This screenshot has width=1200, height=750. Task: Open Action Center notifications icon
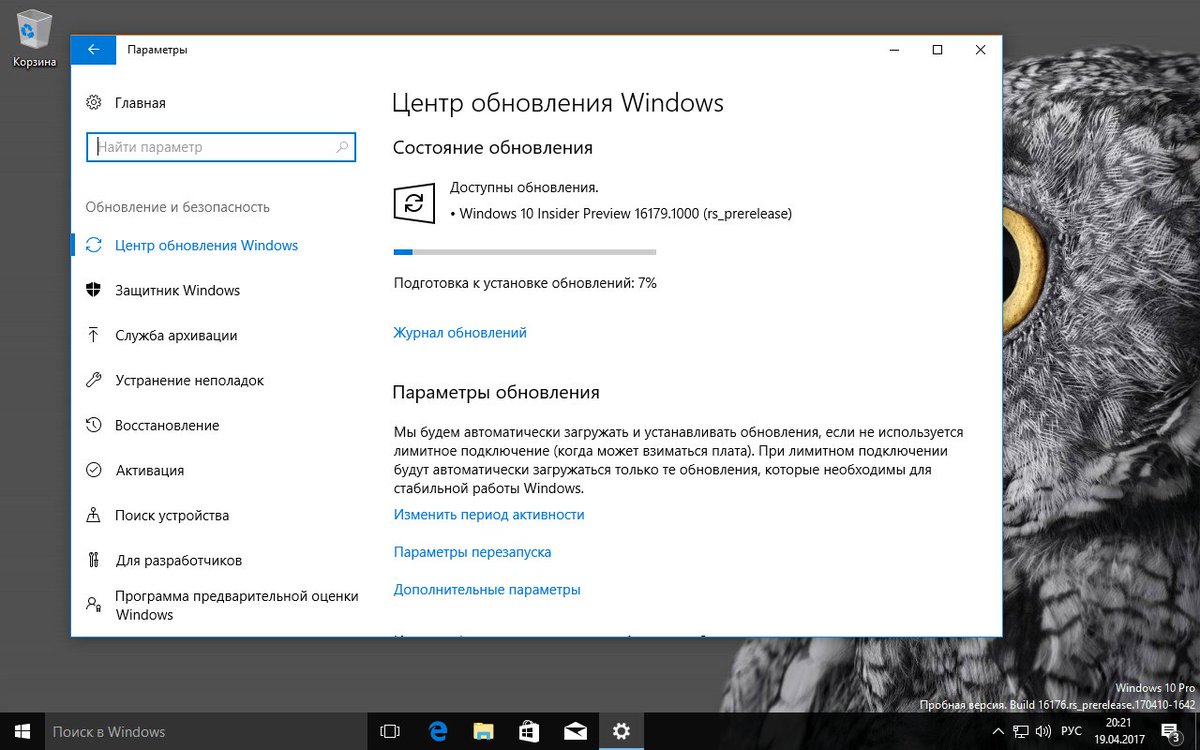[x=1171, y=731]
